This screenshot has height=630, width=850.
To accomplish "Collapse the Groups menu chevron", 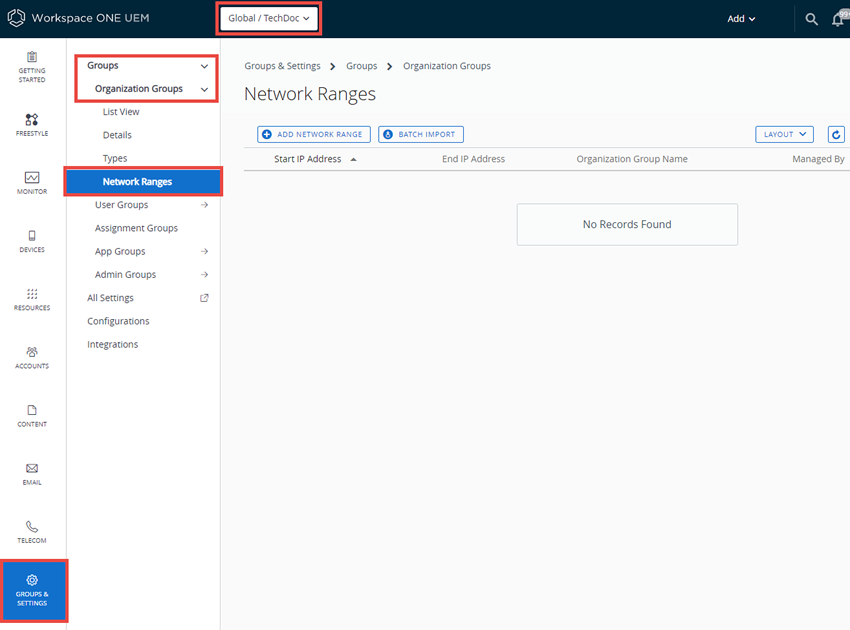I will tap(204, 66).
